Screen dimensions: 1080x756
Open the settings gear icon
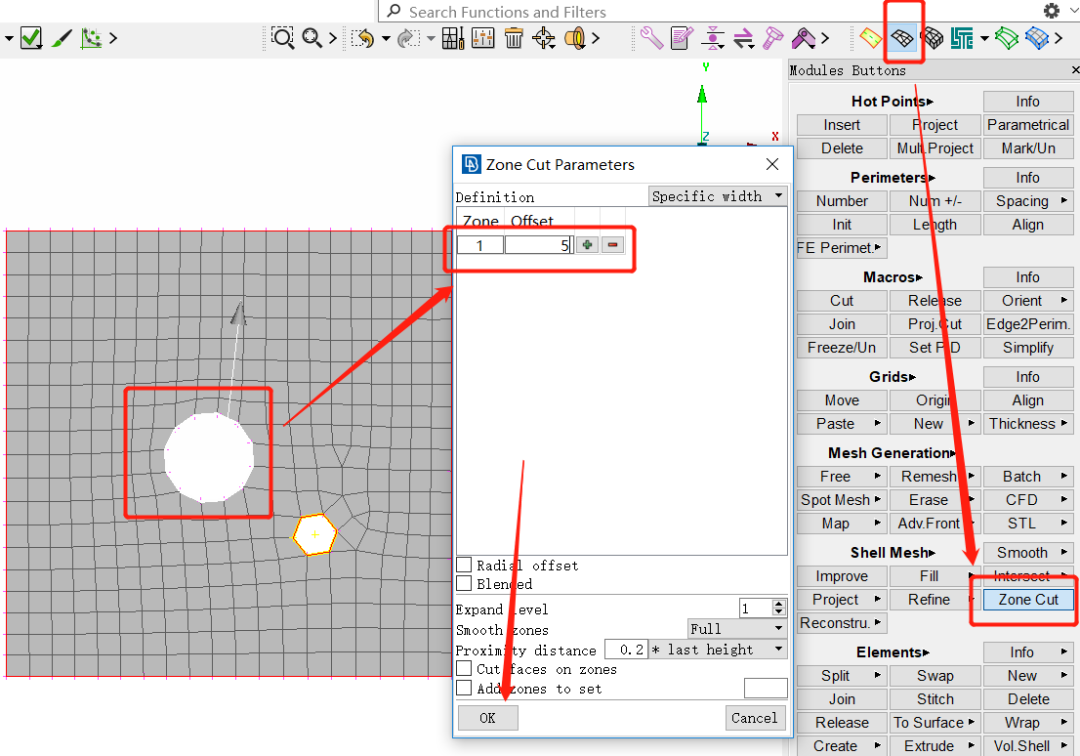pos(1052,10)
